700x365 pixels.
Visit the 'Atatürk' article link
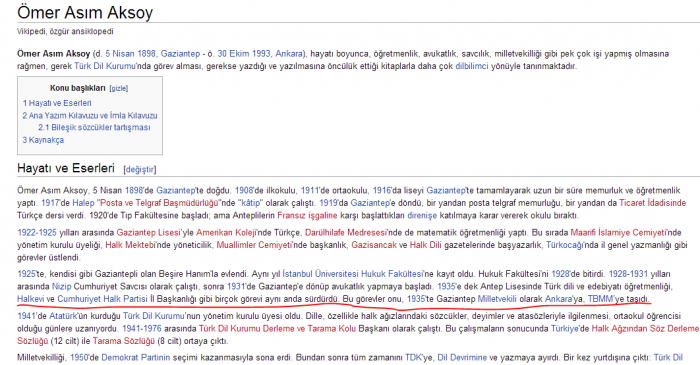[x=63, y=316]
